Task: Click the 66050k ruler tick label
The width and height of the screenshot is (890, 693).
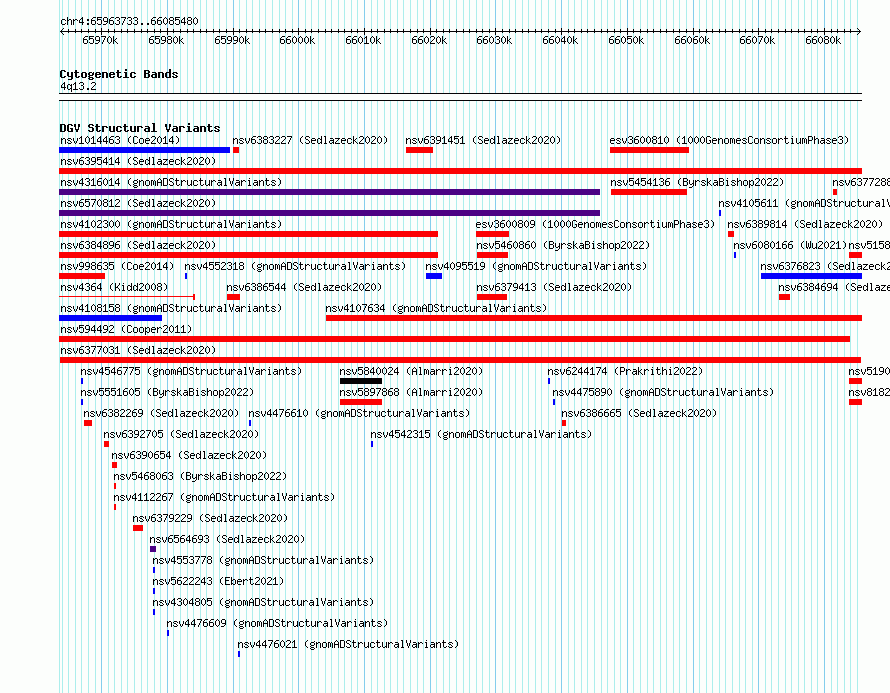Action: tap(626, 40)
